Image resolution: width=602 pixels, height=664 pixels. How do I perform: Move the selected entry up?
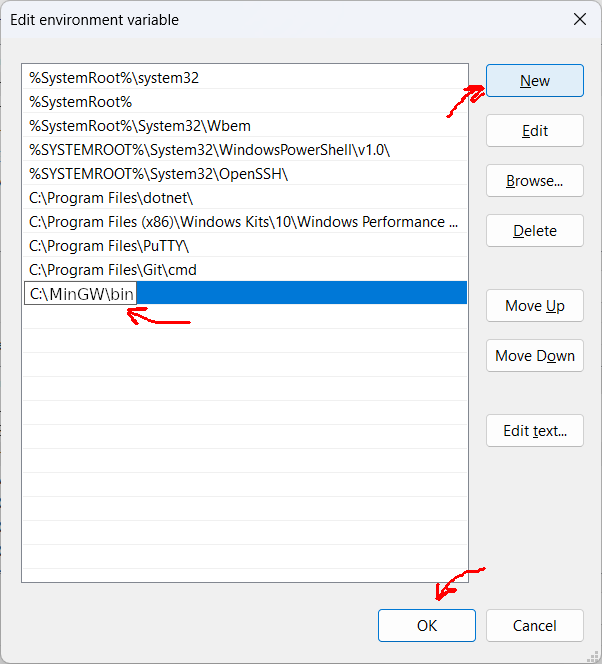535,305
